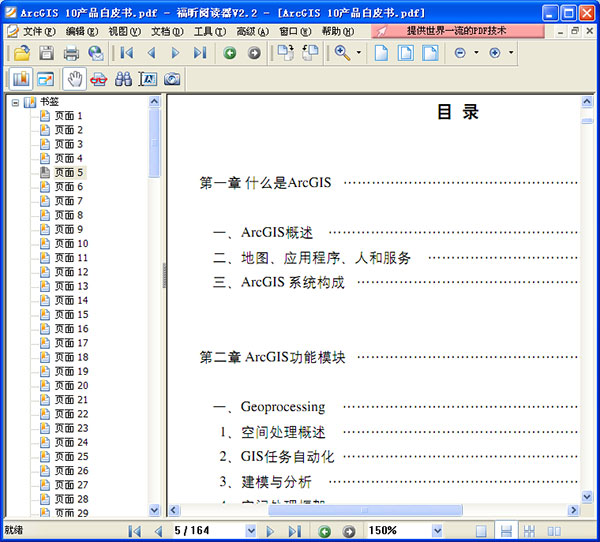Viewport: 600px width, 542px height.
Task: Switch to facing pages layout
Action: click(x=554, y=531)
